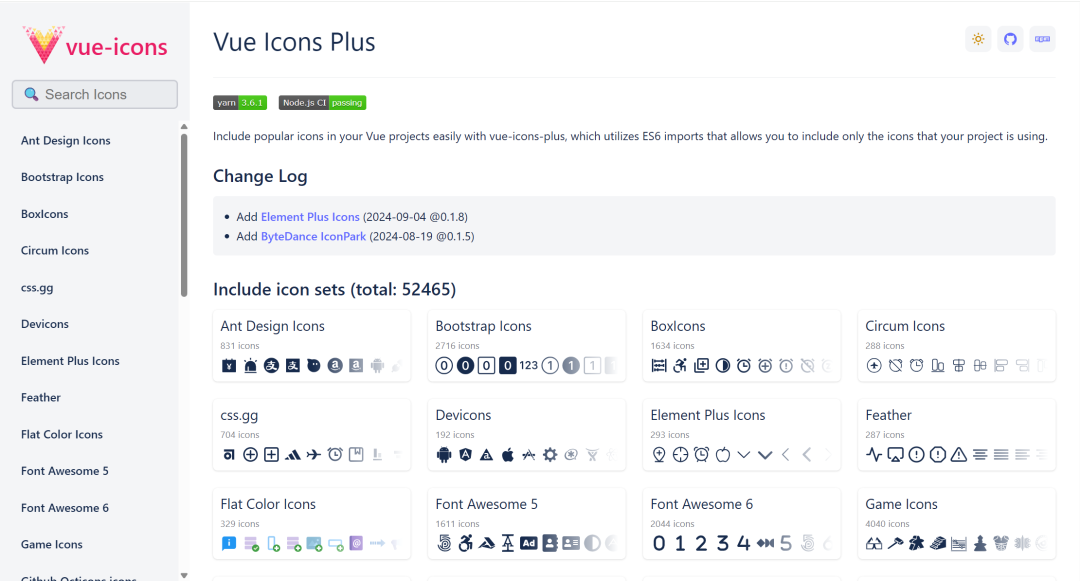Follow the Element Plus Icons changelog link

310,217
